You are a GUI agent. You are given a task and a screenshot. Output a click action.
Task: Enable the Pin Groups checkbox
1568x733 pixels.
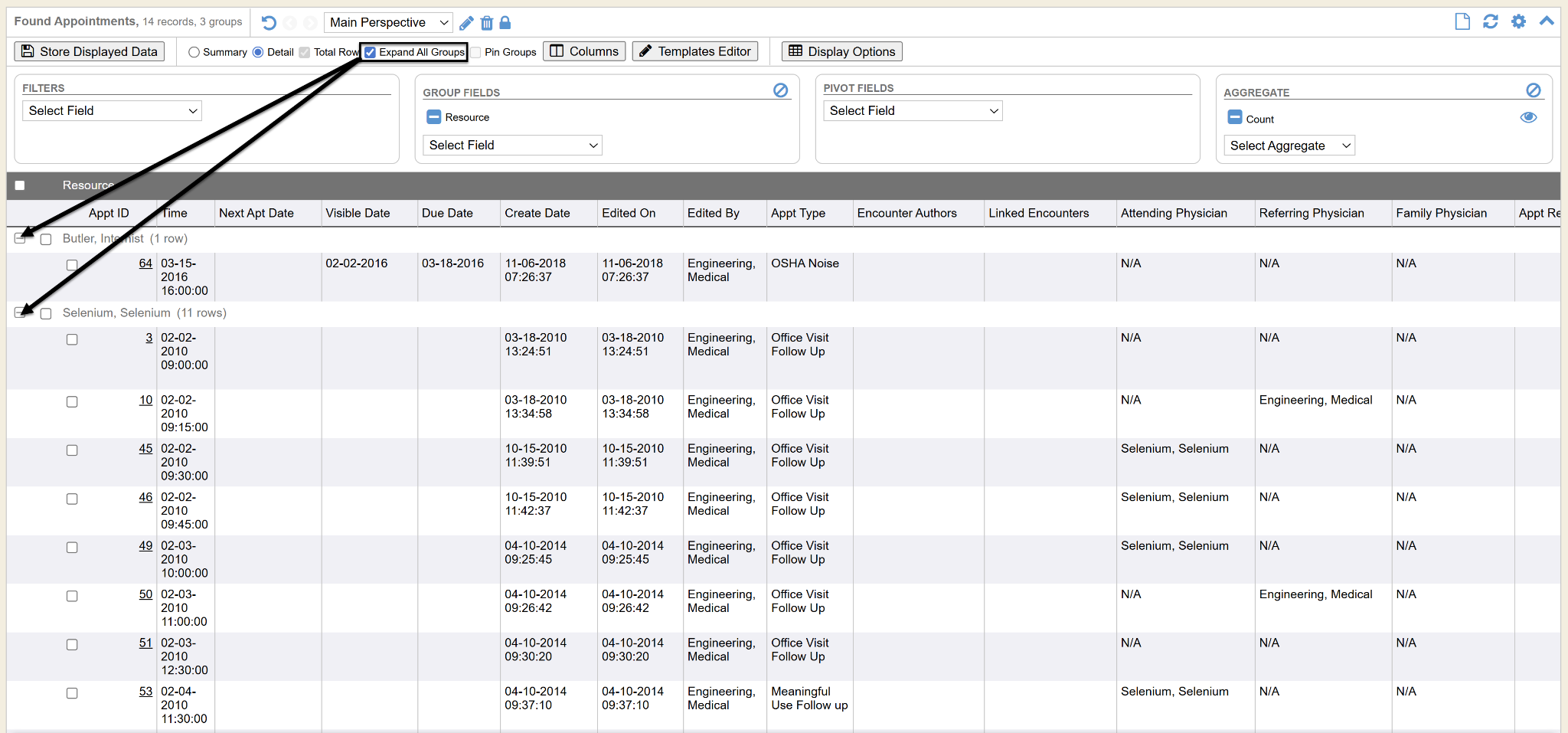click(x=476, y=52)
